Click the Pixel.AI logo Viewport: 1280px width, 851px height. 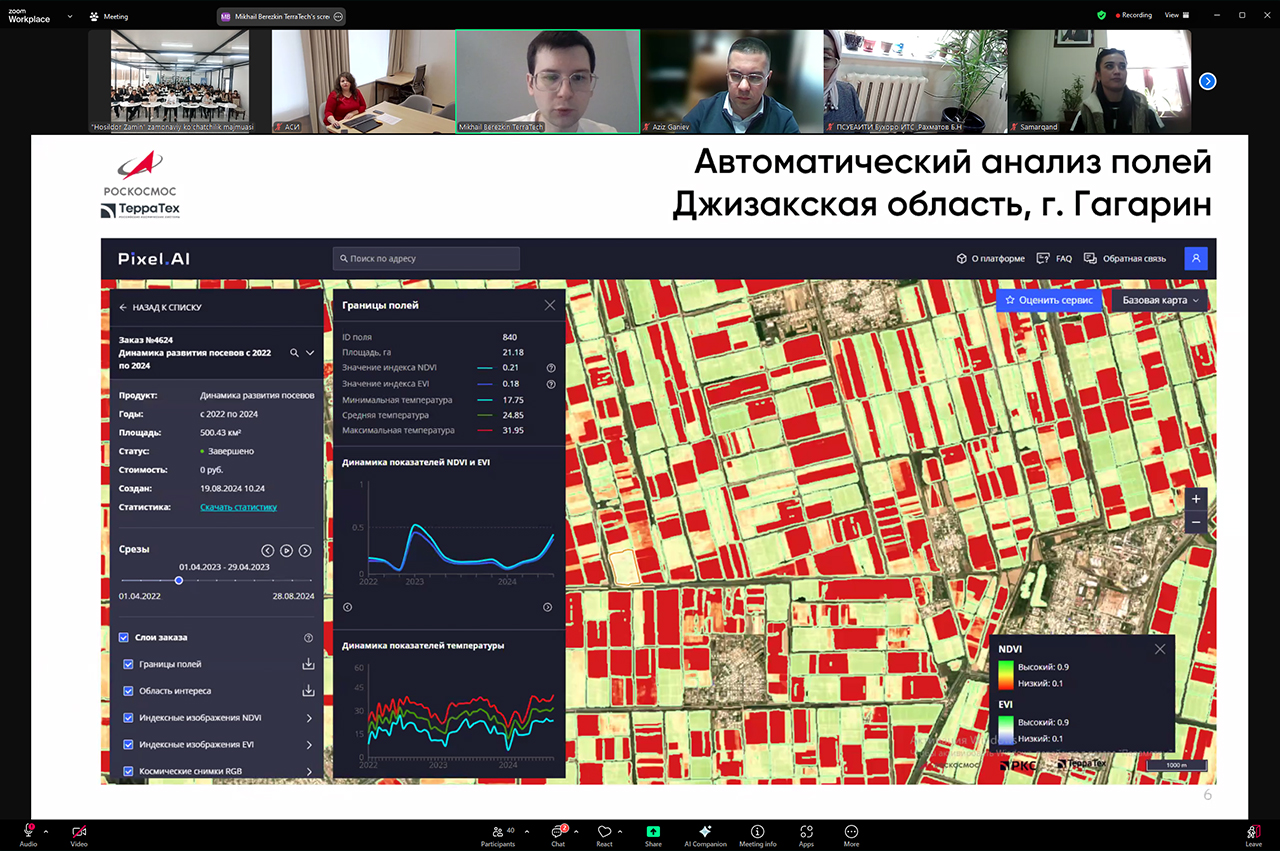point(154,258)
